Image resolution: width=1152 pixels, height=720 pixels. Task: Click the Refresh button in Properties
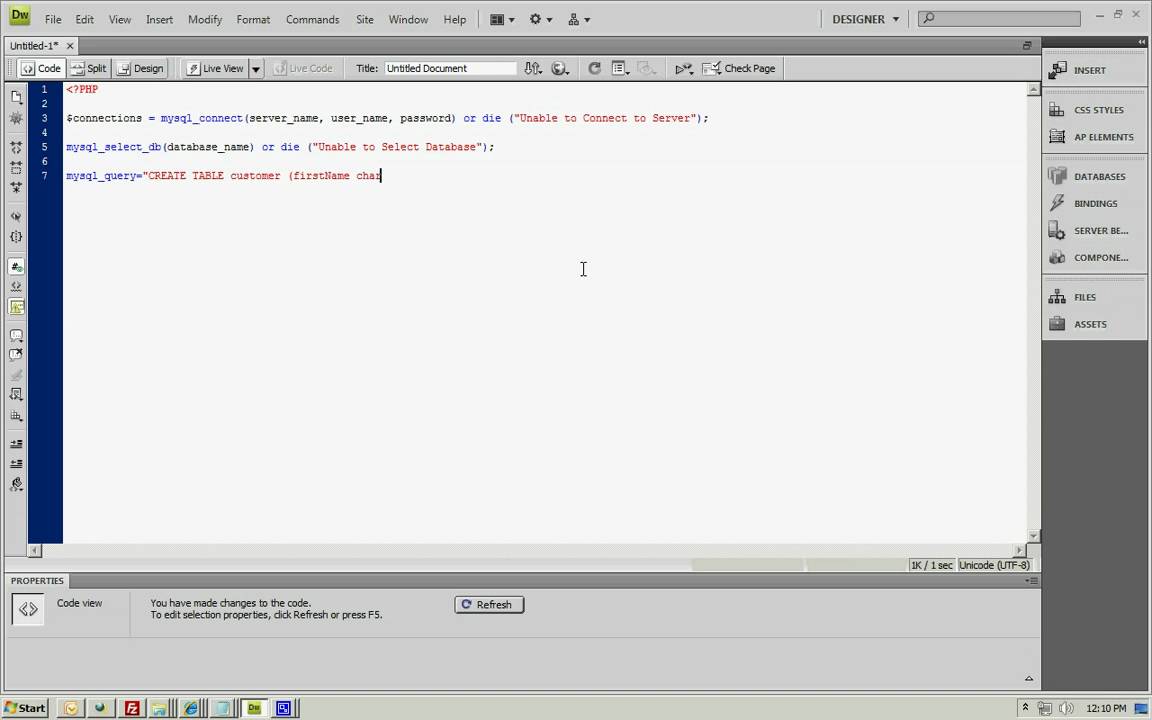(x=489, y=605)
